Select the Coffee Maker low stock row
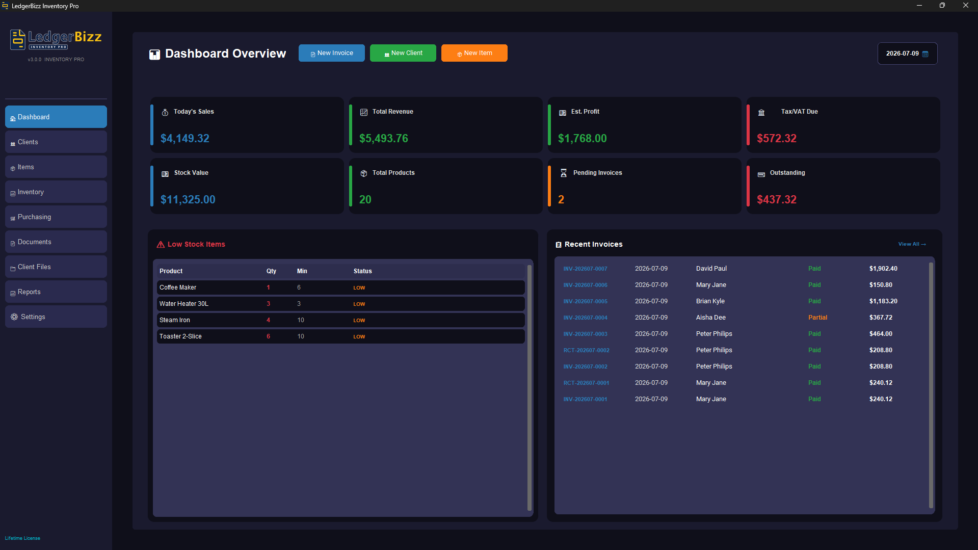Viewport: 978px width, 550px height. [x=341, y=287]
